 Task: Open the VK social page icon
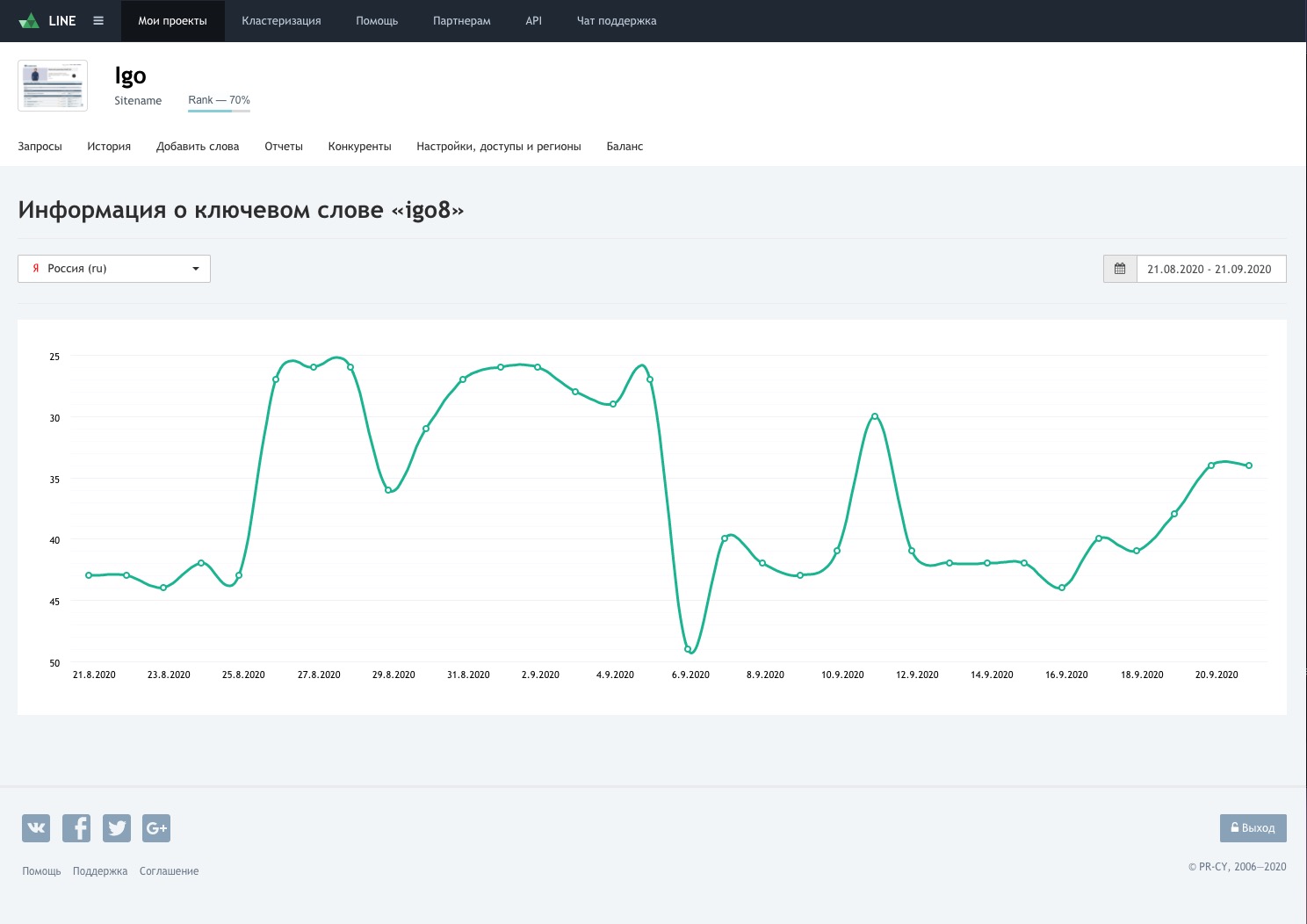tap(36, 827)
